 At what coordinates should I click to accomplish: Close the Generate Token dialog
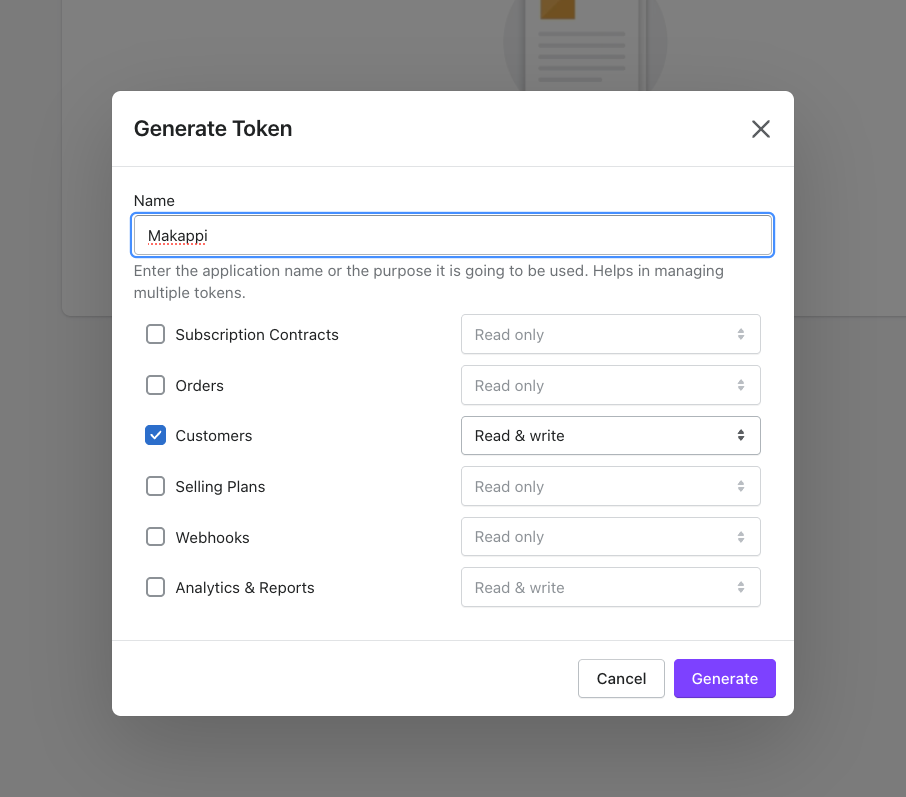760,129
